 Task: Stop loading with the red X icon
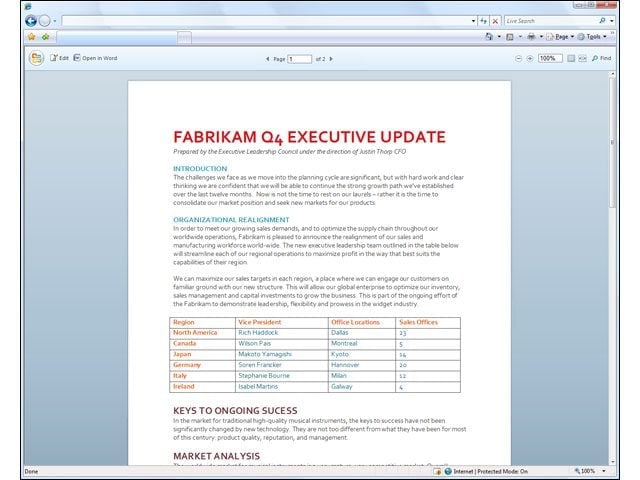495,21
